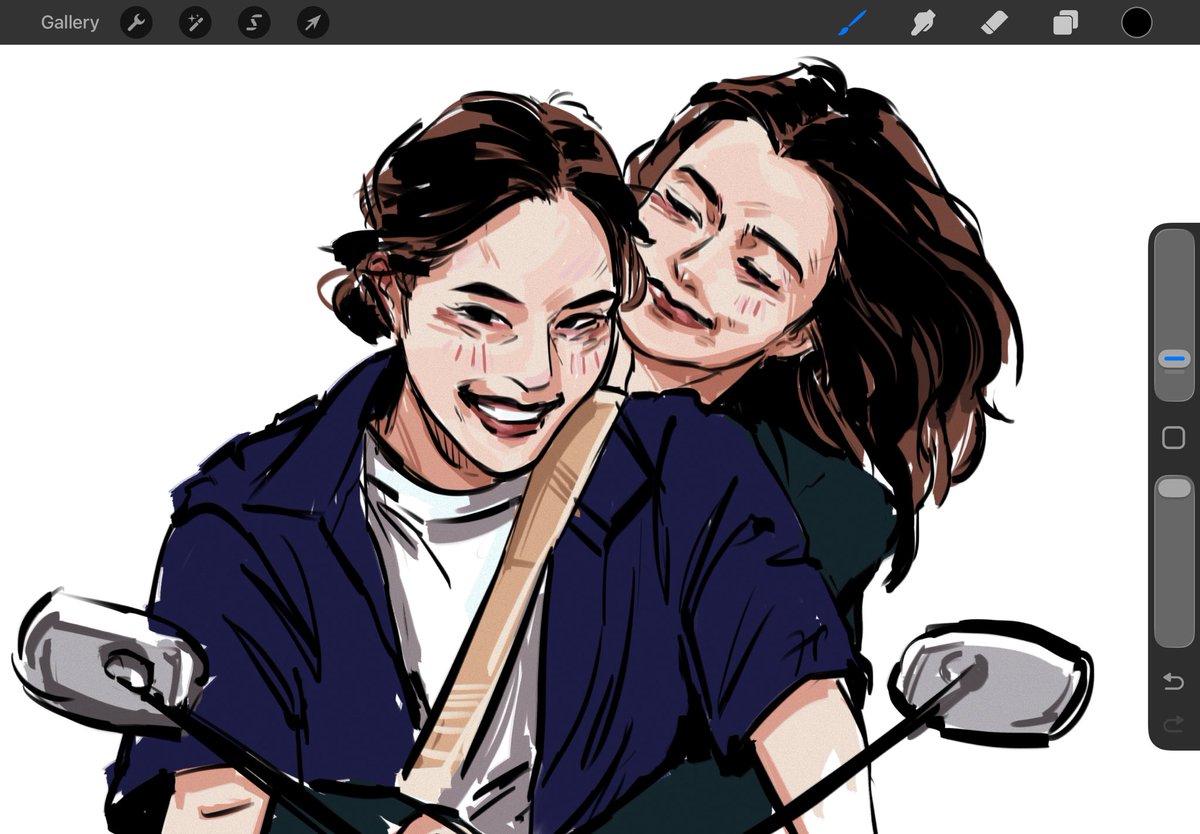
Task: Redo with the sidebar redo arrow
Action: tap(1174, 723)
